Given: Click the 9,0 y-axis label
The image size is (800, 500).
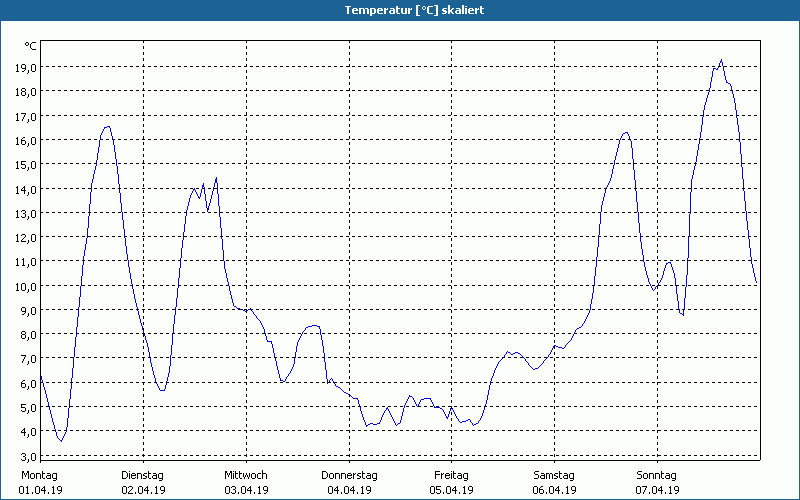Looking at the screenshot, I should coord(28,311).
